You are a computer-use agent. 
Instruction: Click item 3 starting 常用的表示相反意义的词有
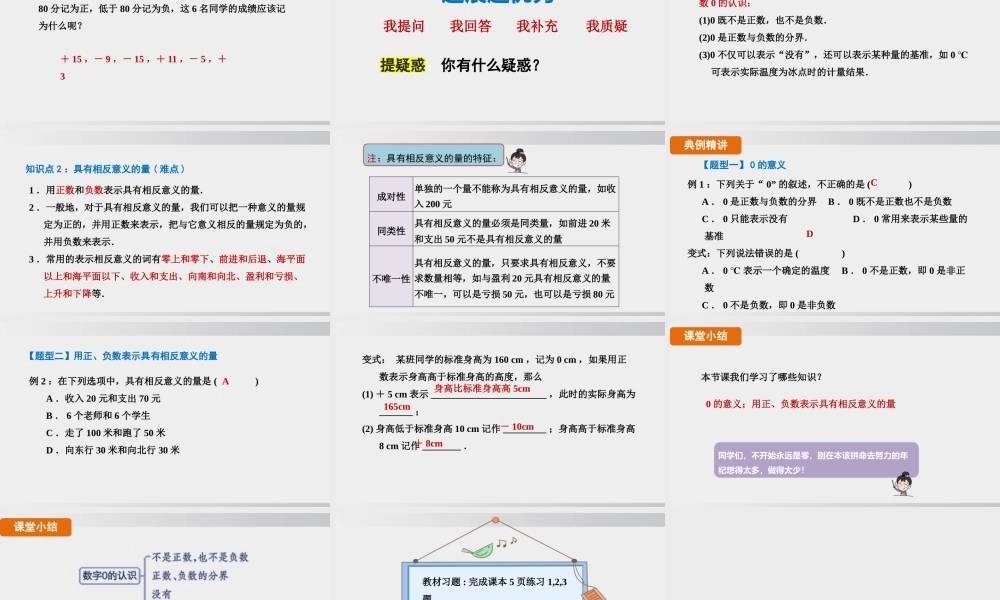(168, 276)
